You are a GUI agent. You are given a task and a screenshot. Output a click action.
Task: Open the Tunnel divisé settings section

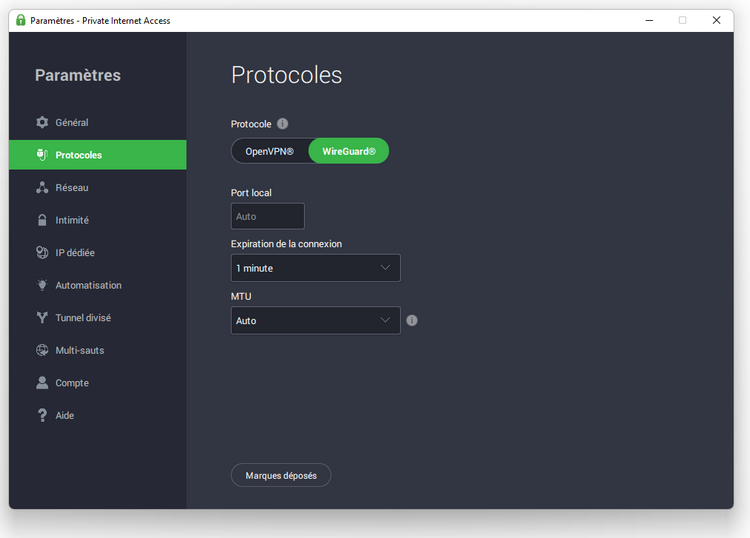pos(98,318)
